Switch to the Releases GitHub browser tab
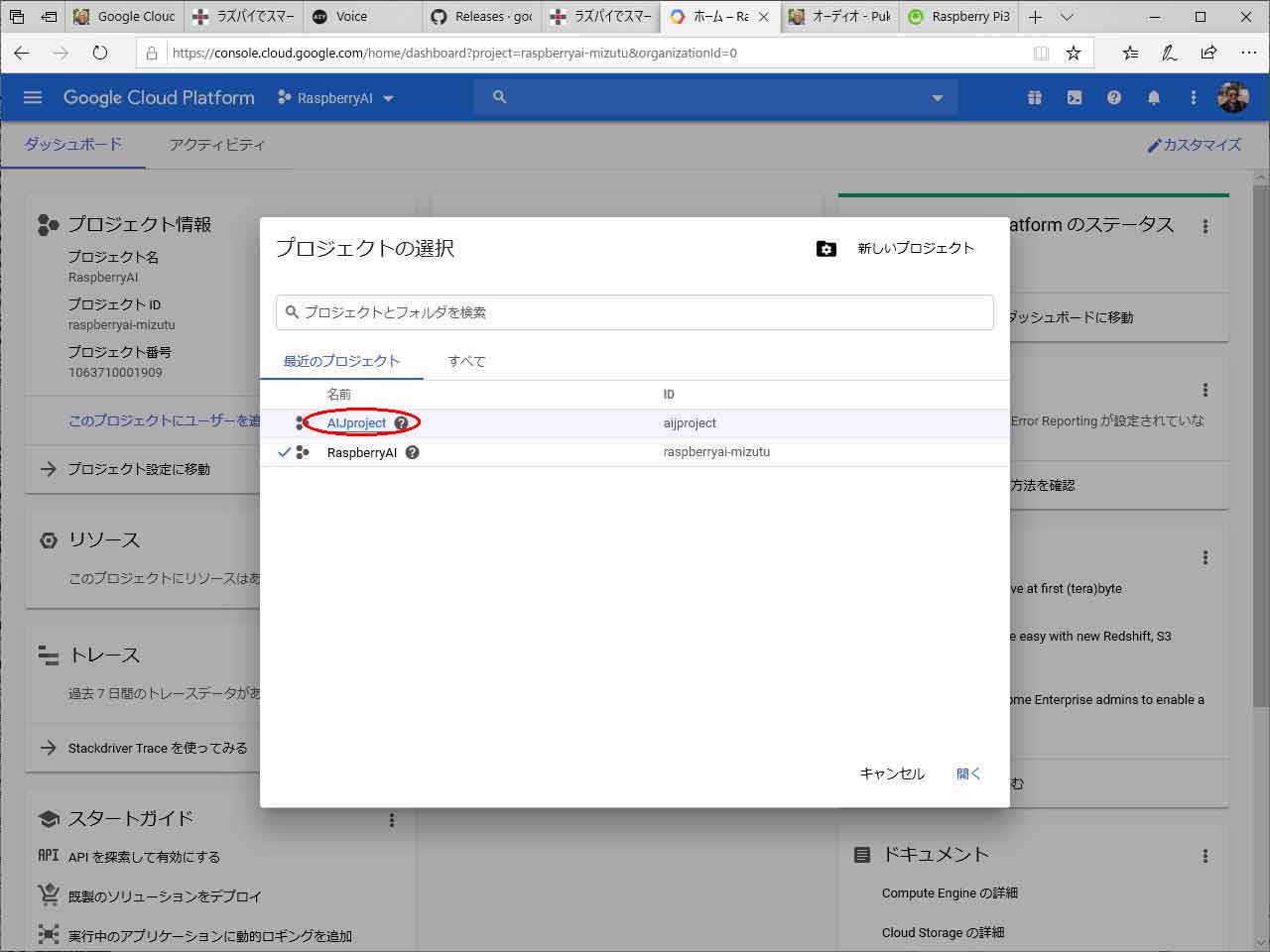This screenshot has width=1270, height=952. [480, 17]
